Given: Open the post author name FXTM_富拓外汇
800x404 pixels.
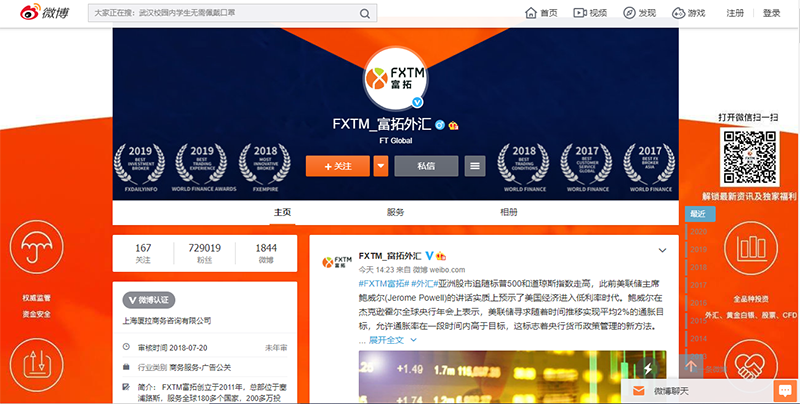Looking at the screenshot, I should 390,256.
